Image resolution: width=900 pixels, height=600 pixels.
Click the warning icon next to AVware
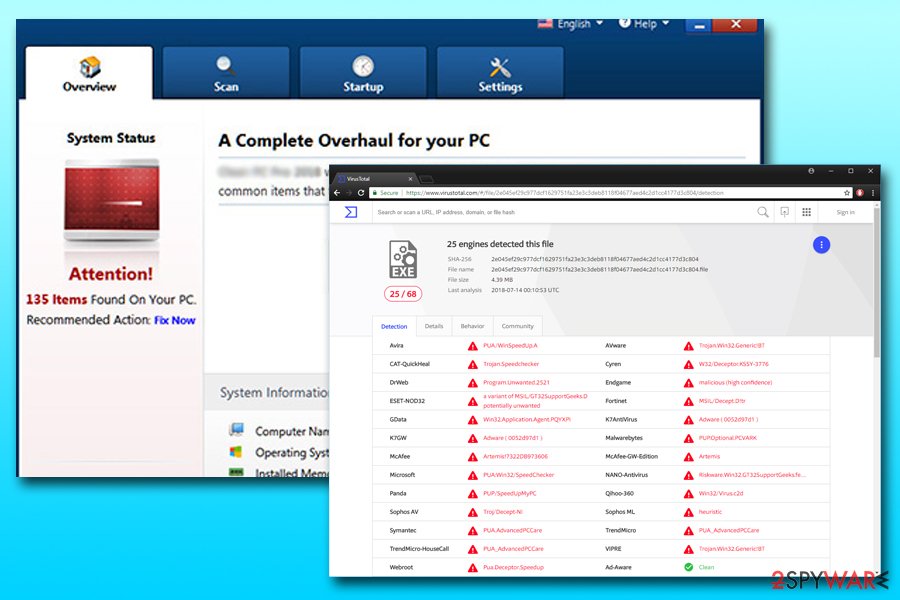tap(688, 346)
